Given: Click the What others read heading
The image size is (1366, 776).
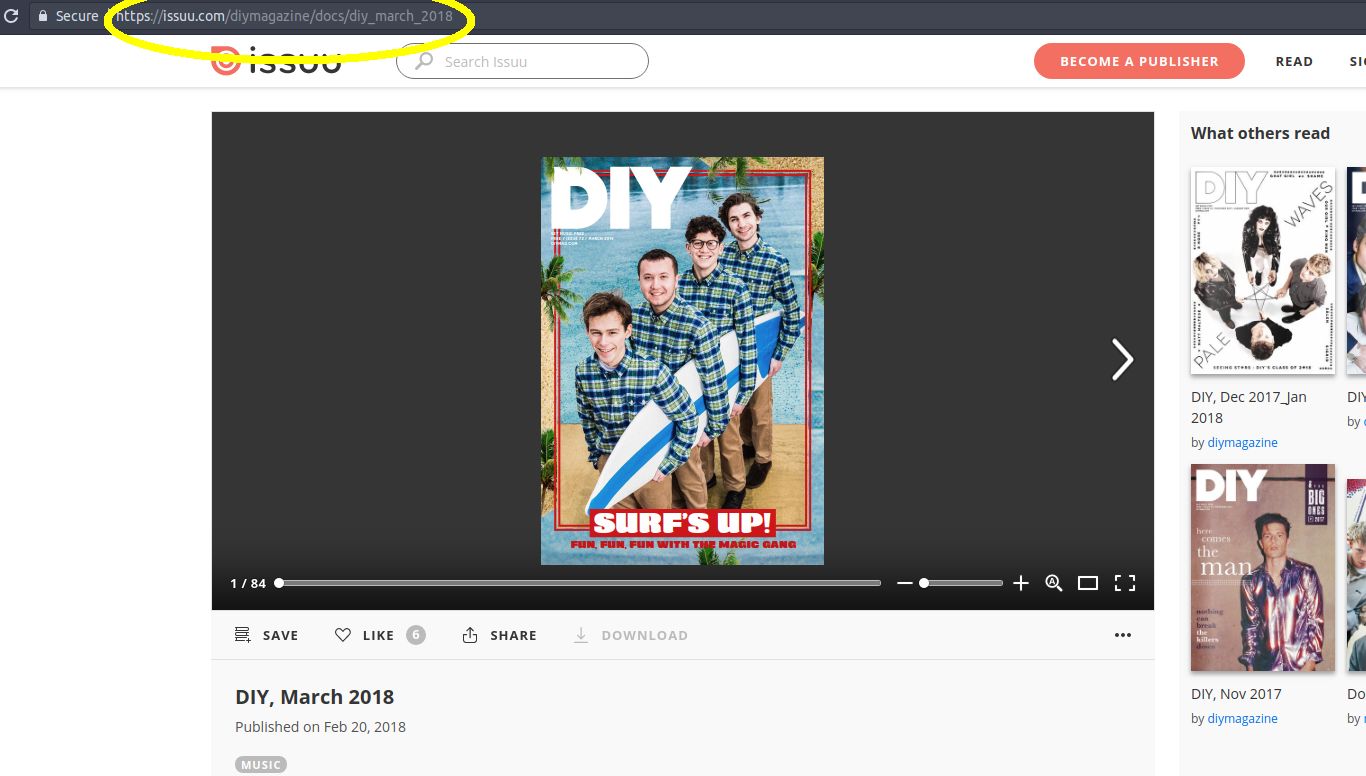Looking at the screenshot, I should pyautogui.click(x=1260, y=133).
